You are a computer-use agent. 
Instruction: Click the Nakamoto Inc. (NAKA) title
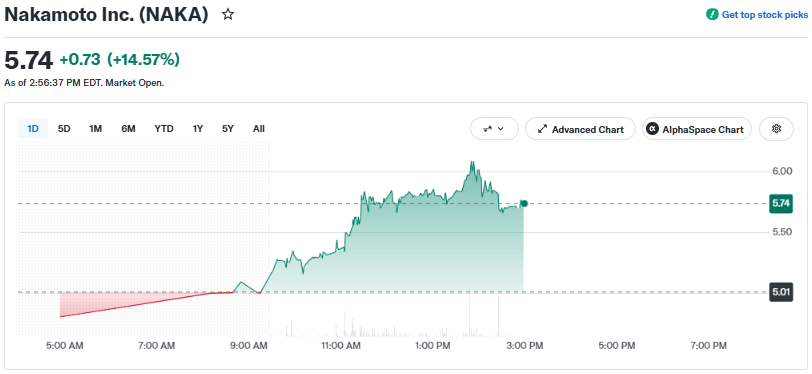point(106,15)
